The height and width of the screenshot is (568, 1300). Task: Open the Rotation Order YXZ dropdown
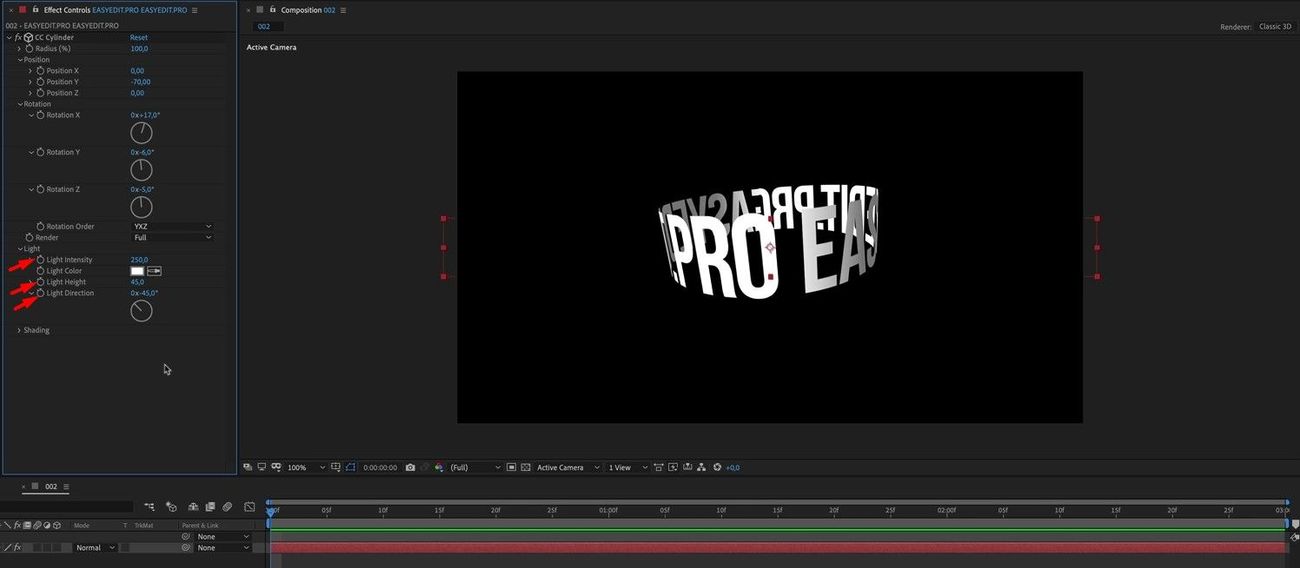(172, 227)
